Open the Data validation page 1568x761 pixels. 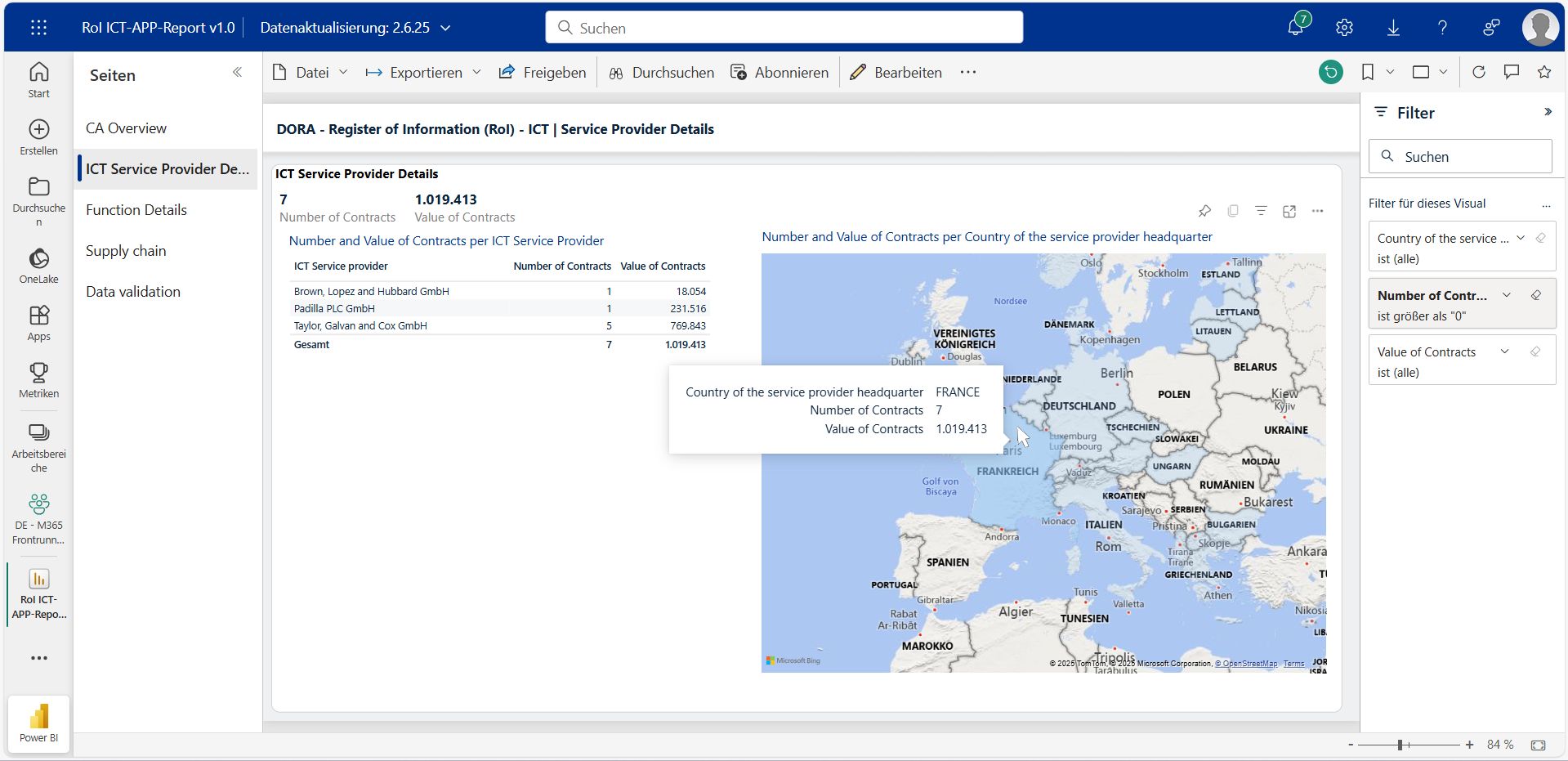click(x=133, y=292)
